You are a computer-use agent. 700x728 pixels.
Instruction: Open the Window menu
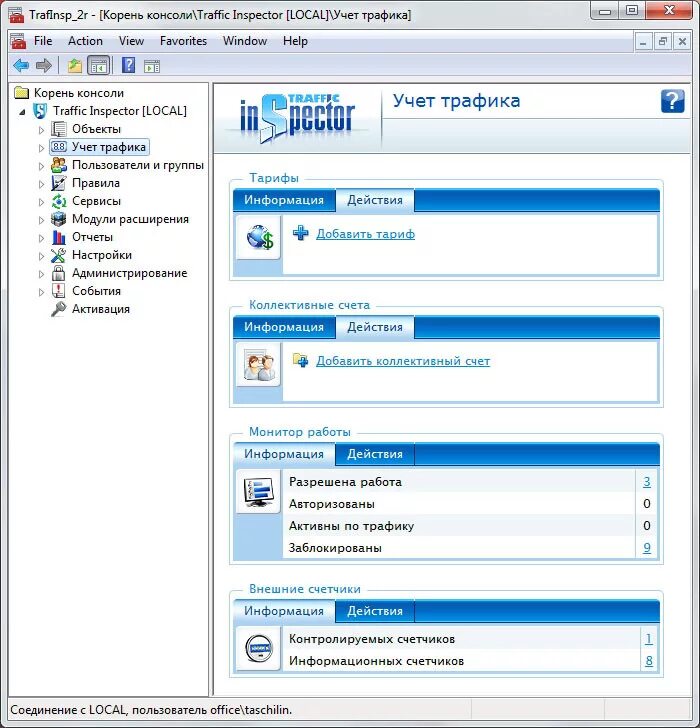click(245, 41)
